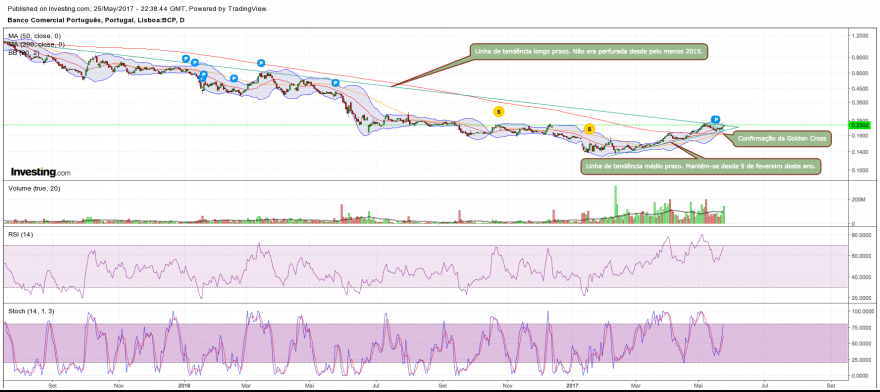This screenshot has height=392, width=880.
Task: Click the 2017 label on the time axis
Action: click(572, 386)
